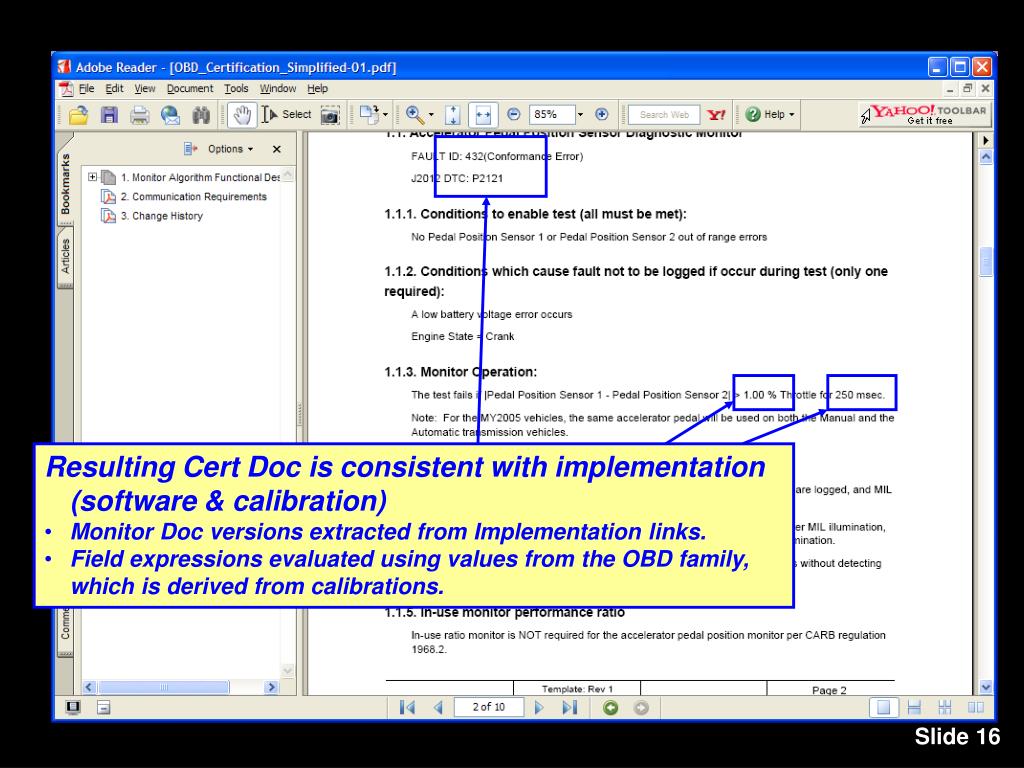1024x768 pixels.
Task: Click text J2012 DTC: P2121
Action: (x=457, y=178)
